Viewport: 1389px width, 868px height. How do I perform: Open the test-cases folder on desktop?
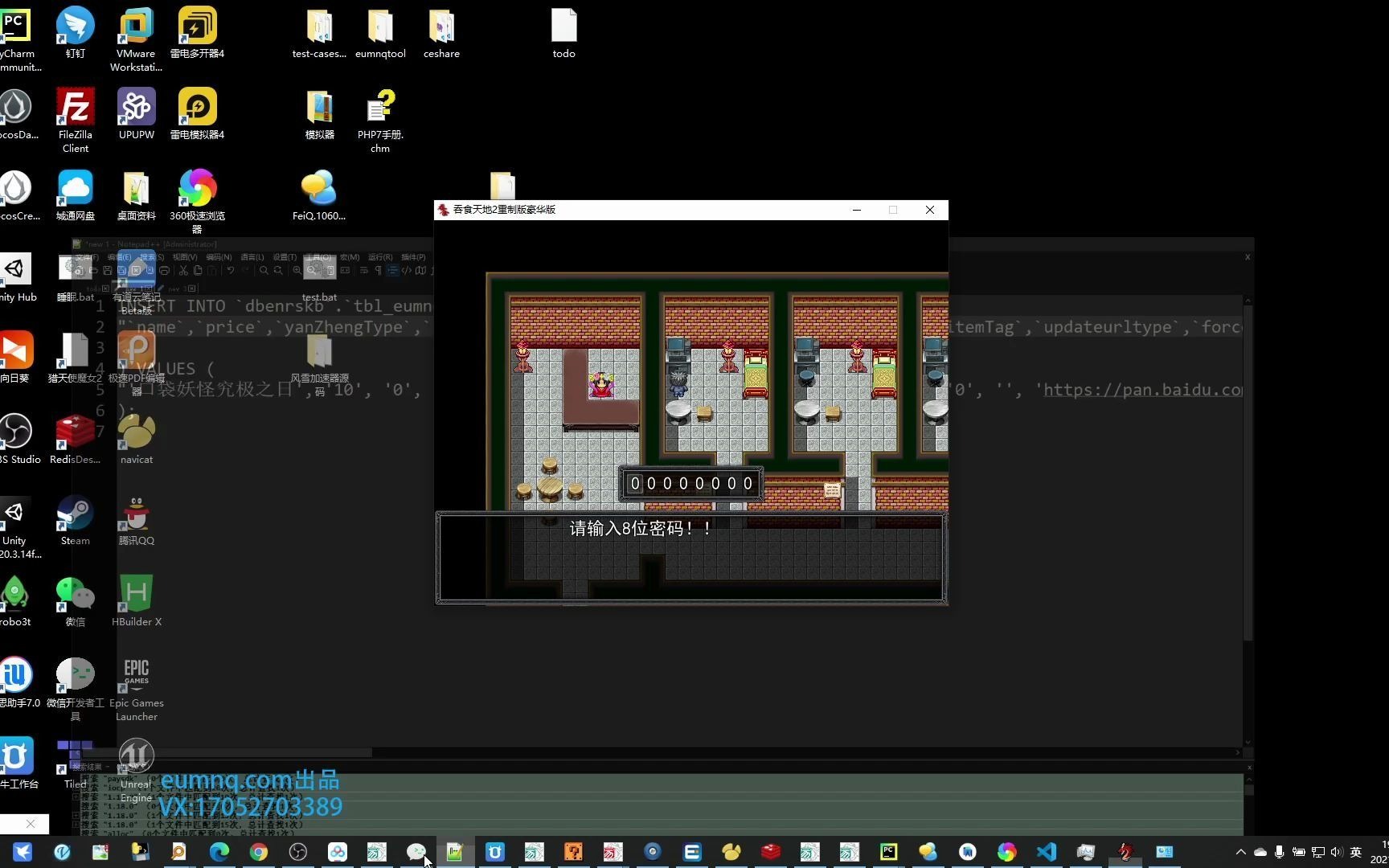point(319,33)
